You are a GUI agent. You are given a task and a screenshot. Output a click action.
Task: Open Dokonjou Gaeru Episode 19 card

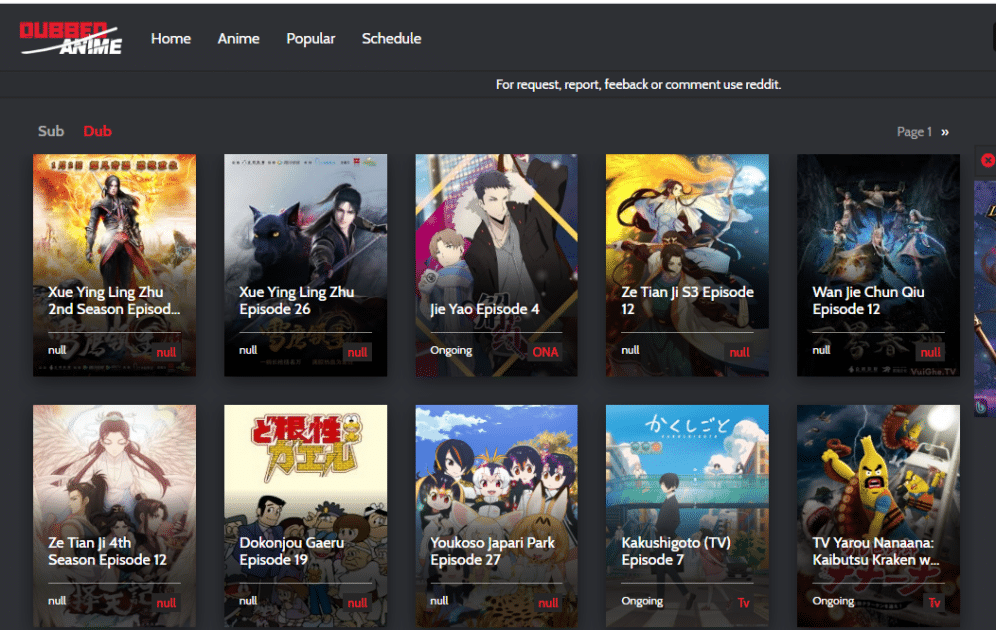(x=306, y=516)
